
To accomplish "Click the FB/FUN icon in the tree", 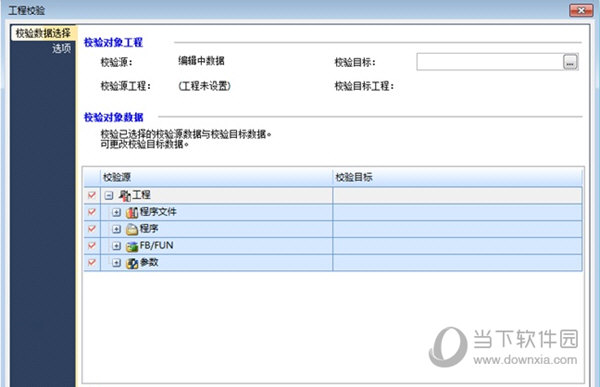I will point(132,246).
